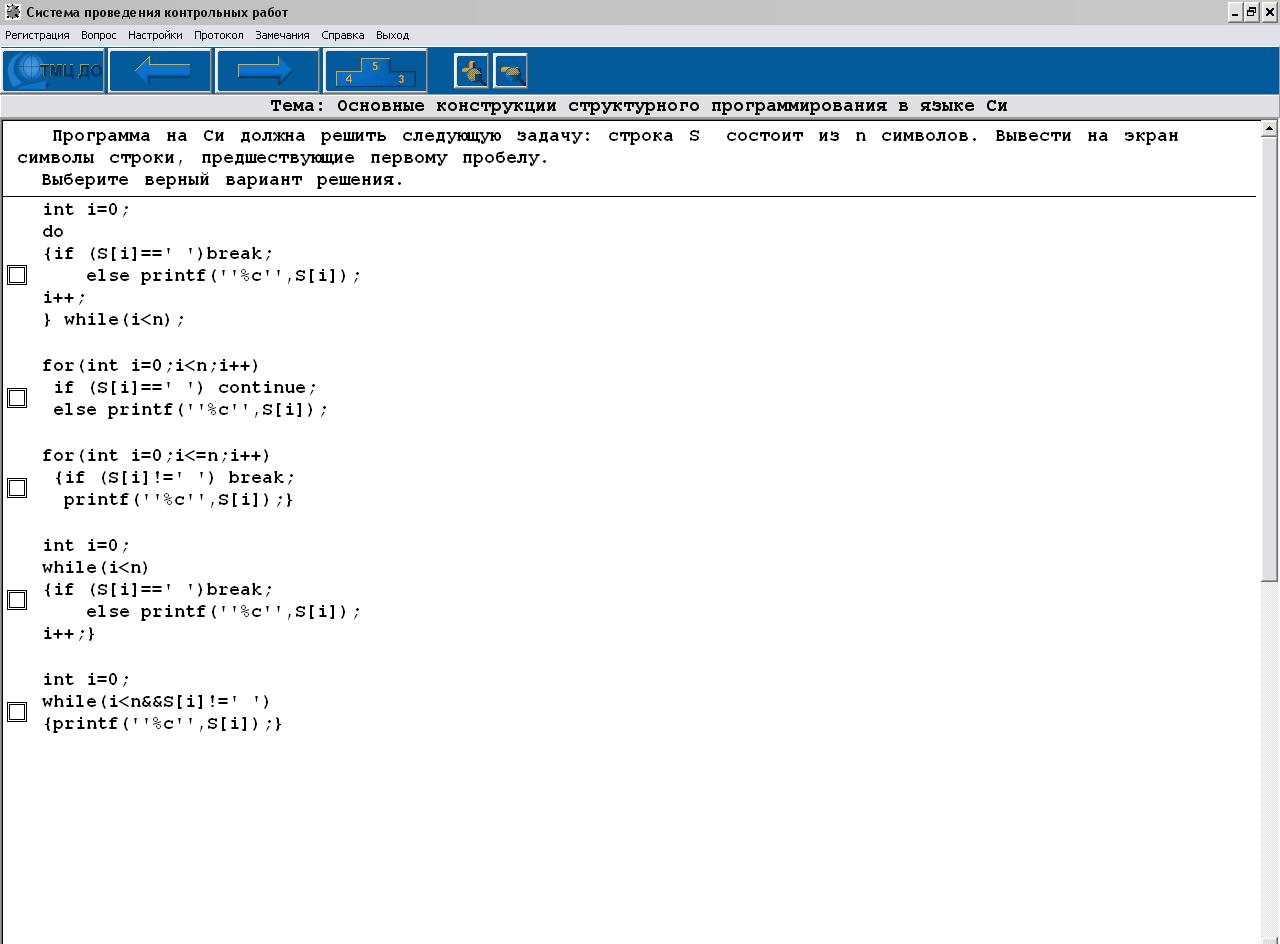This screenshot has height=944, width=1280.
Task: Tick the checkbox for the continue loop answer
Action: click(17, 398)
